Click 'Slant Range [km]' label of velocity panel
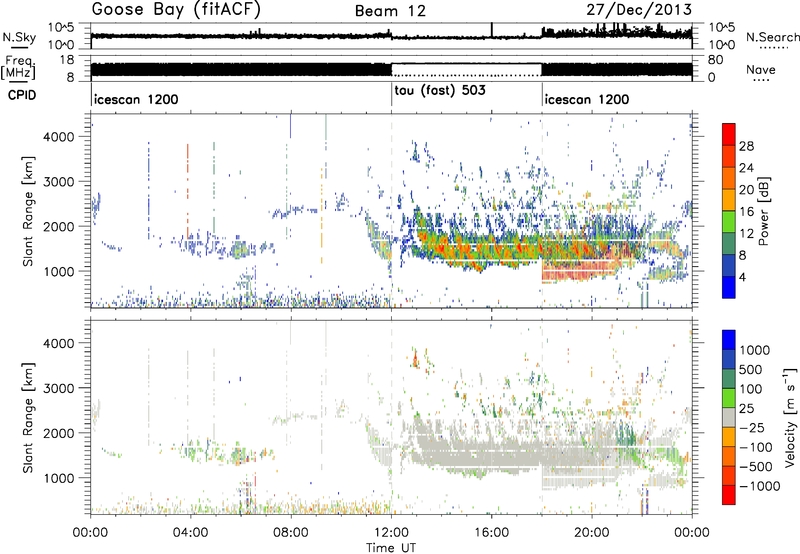The width and height of the screenshot is (800, 554). 28,418
